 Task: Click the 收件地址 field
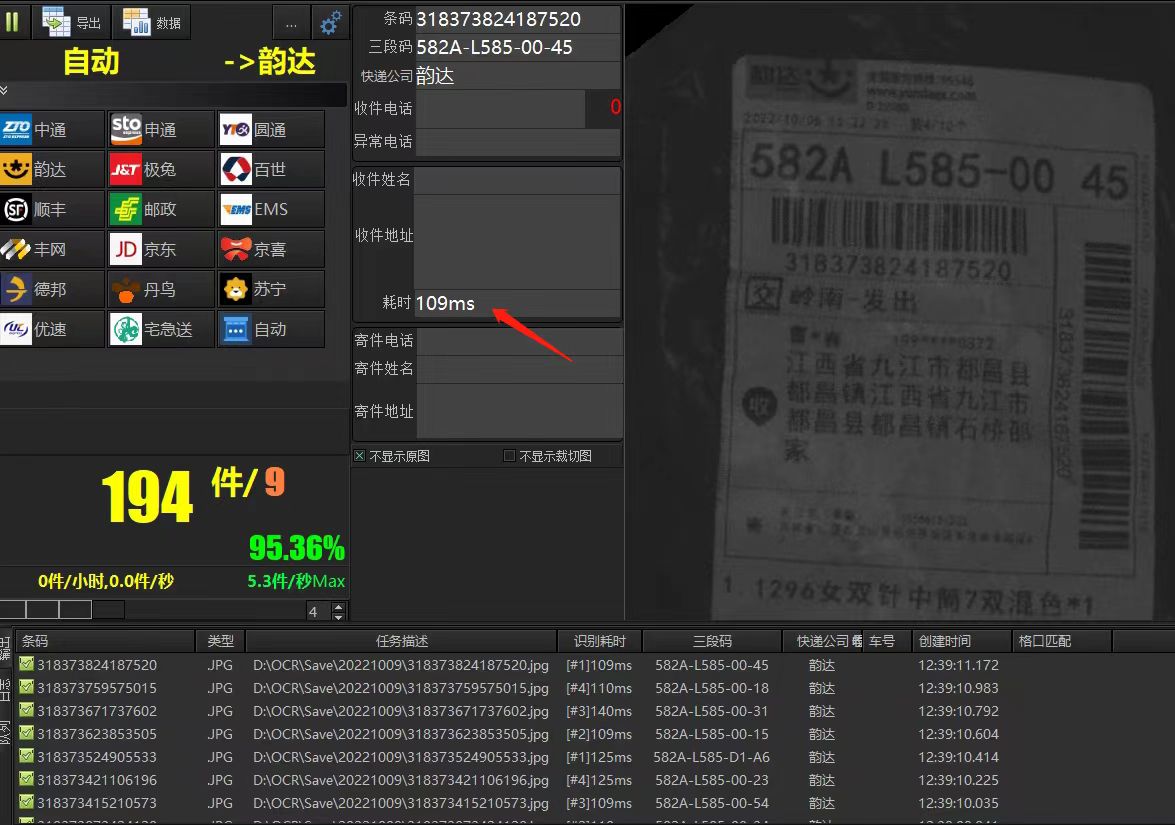pyautogui.click(x=517, y=241)
